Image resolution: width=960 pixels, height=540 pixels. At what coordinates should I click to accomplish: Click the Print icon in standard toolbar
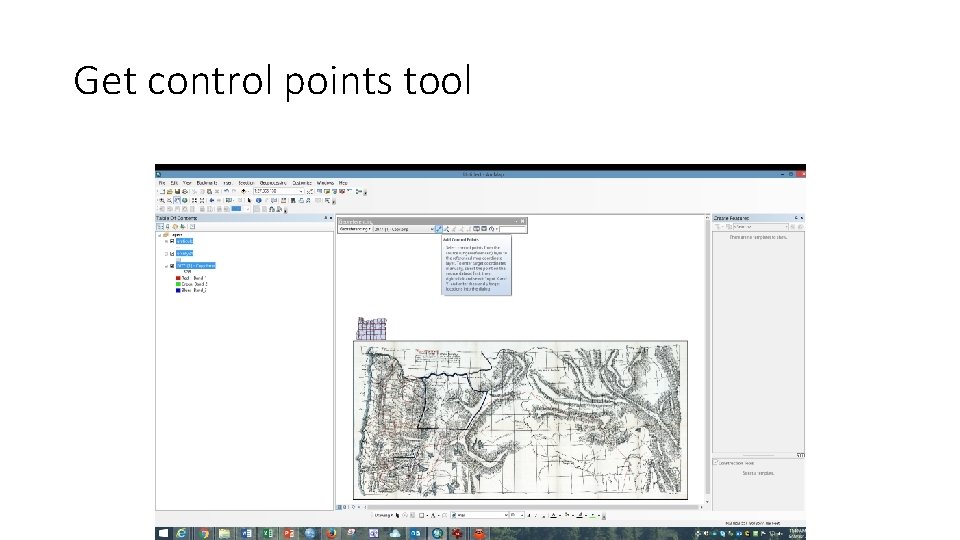coord(185,192)
